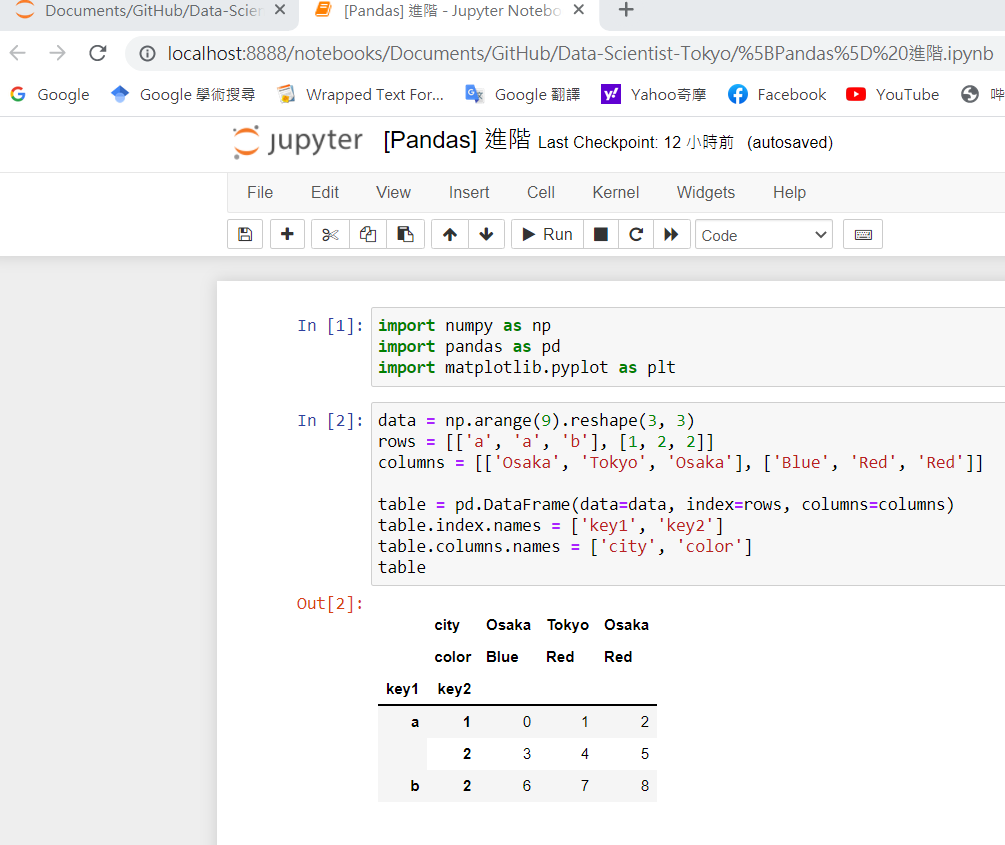The width and height of the screenshot is (1005, 845).
Task: Open the command palette keyboard icon
Action: (x=862, y=233)
